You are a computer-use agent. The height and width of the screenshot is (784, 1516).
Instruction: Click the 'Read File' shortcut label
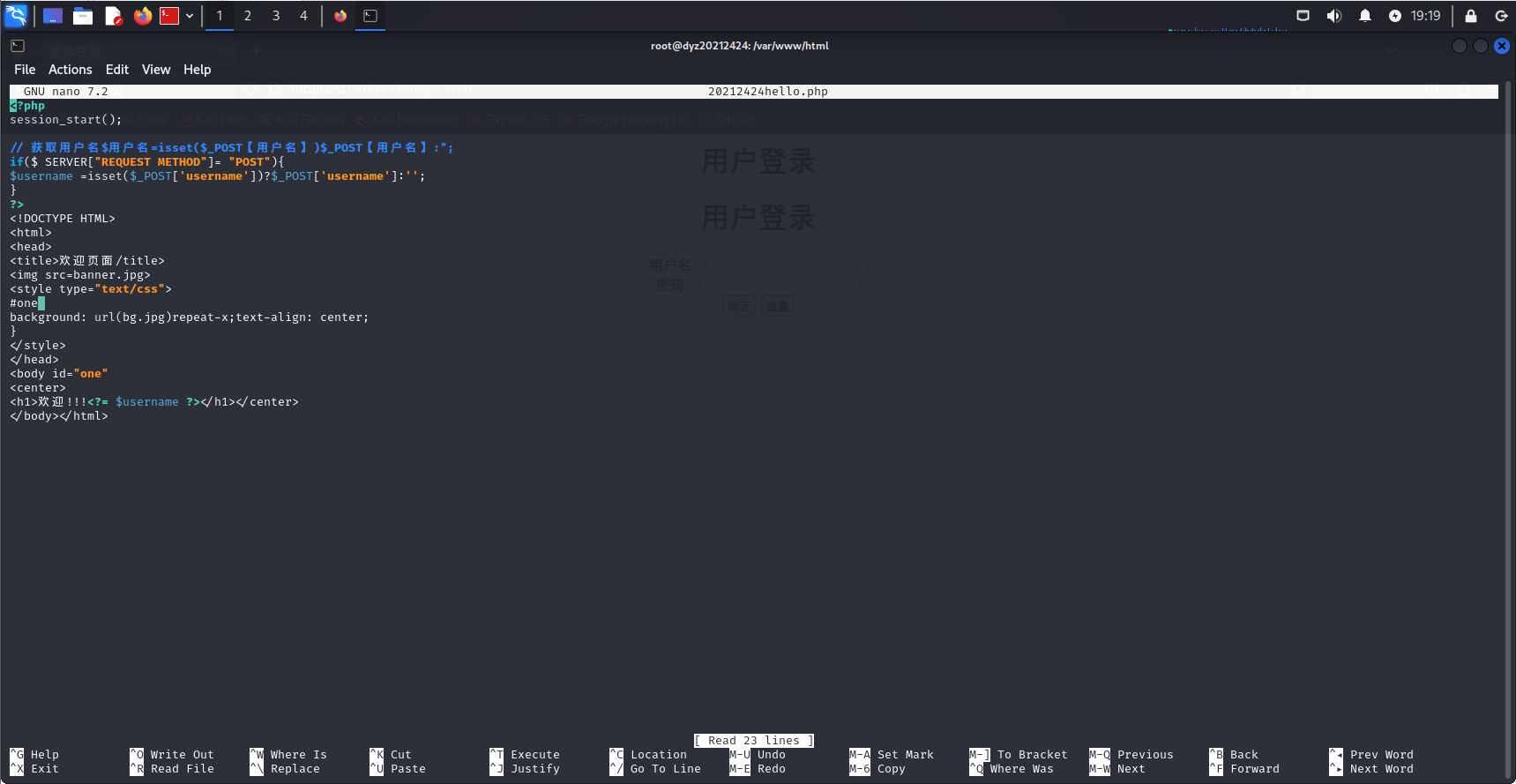[x=183, y=769]
